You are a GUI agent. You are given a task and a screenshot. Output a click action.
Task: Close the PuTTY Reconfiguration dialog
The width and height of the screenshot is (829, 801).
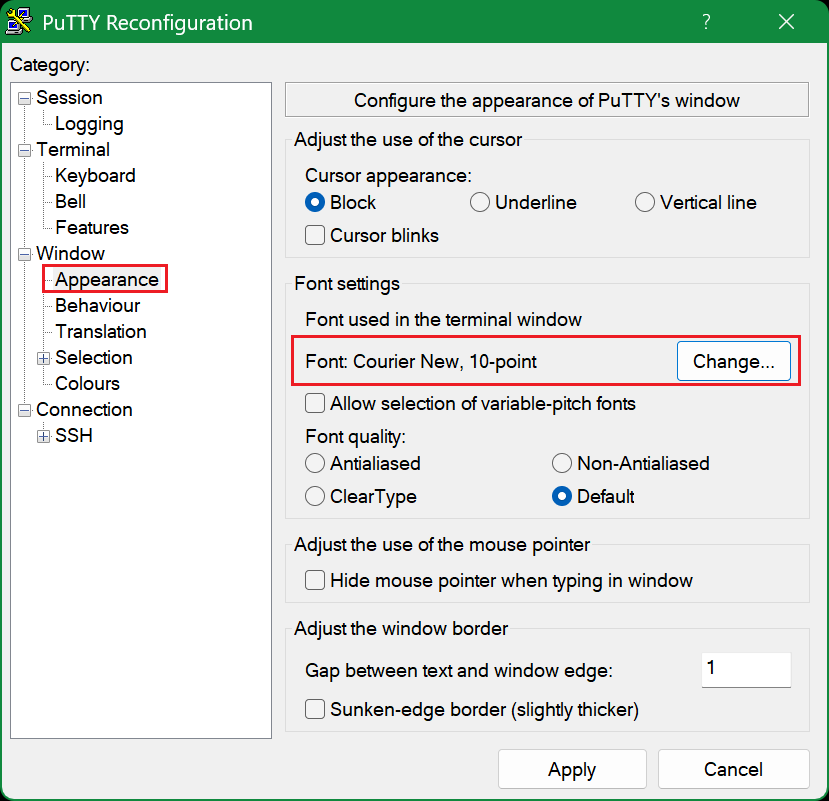786,22
